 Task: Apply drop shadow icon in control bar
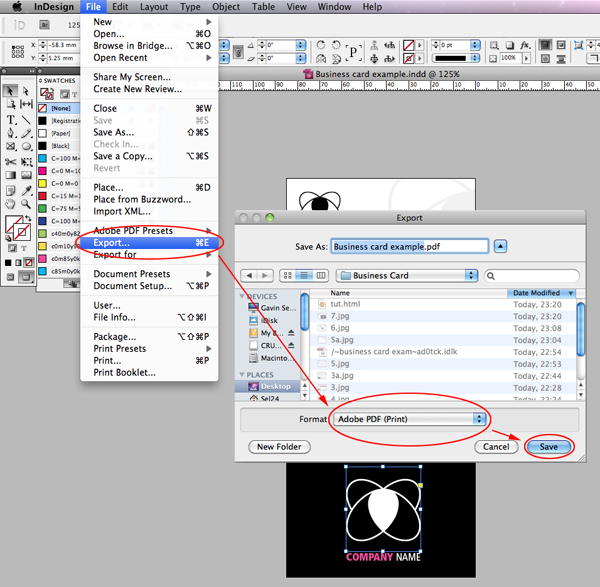(x=509, y=45)
